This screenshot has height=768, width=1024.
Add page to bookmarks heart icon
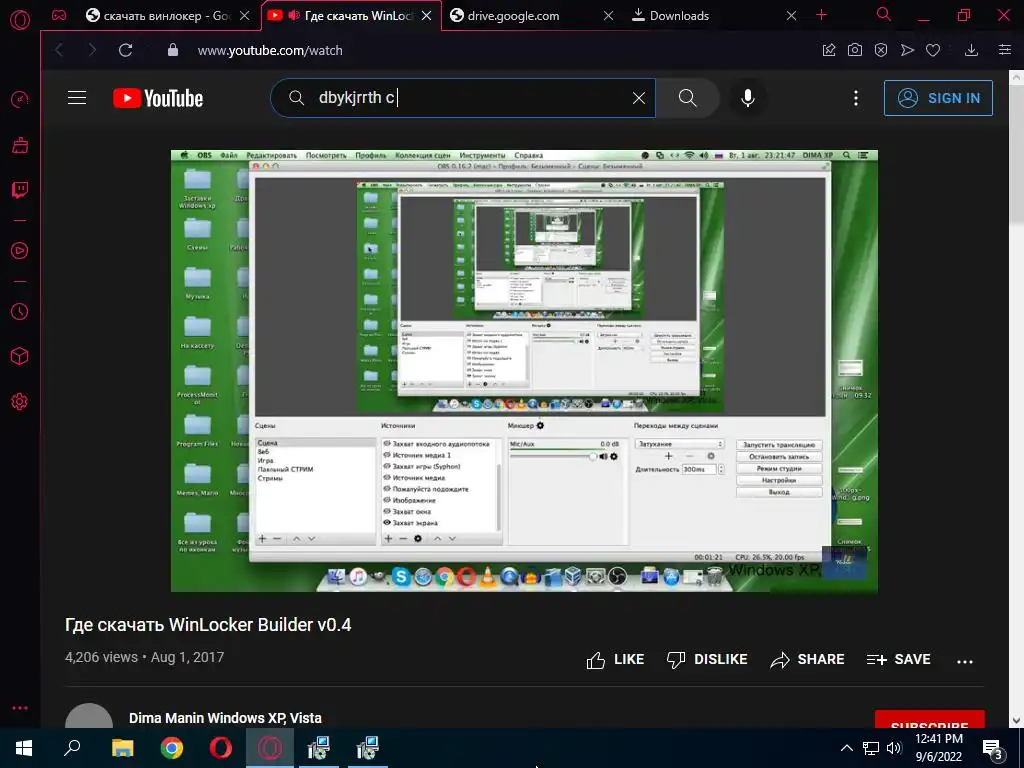point(933,50)
